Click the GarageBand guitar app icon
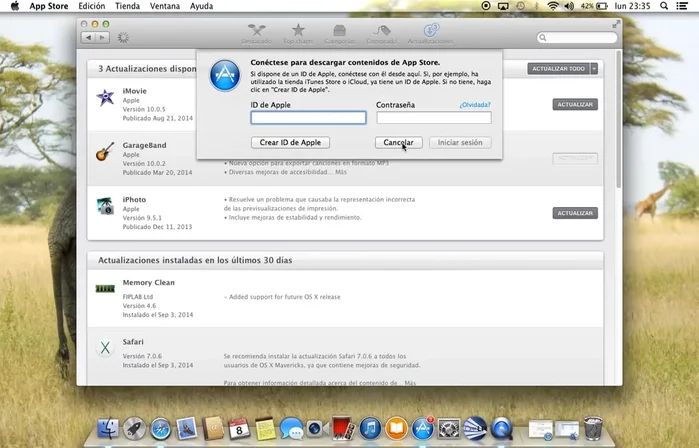The image size is (699, 448). pyautogui.click(x=105, y=152)
